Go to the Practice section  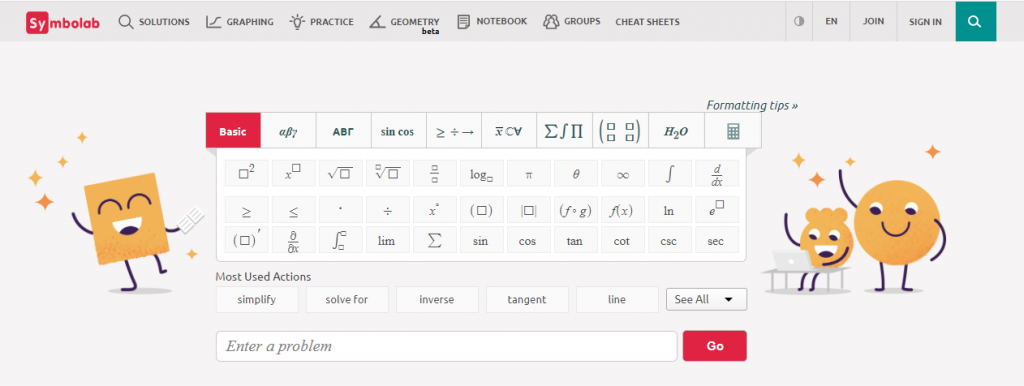click(x=321, y=22)
